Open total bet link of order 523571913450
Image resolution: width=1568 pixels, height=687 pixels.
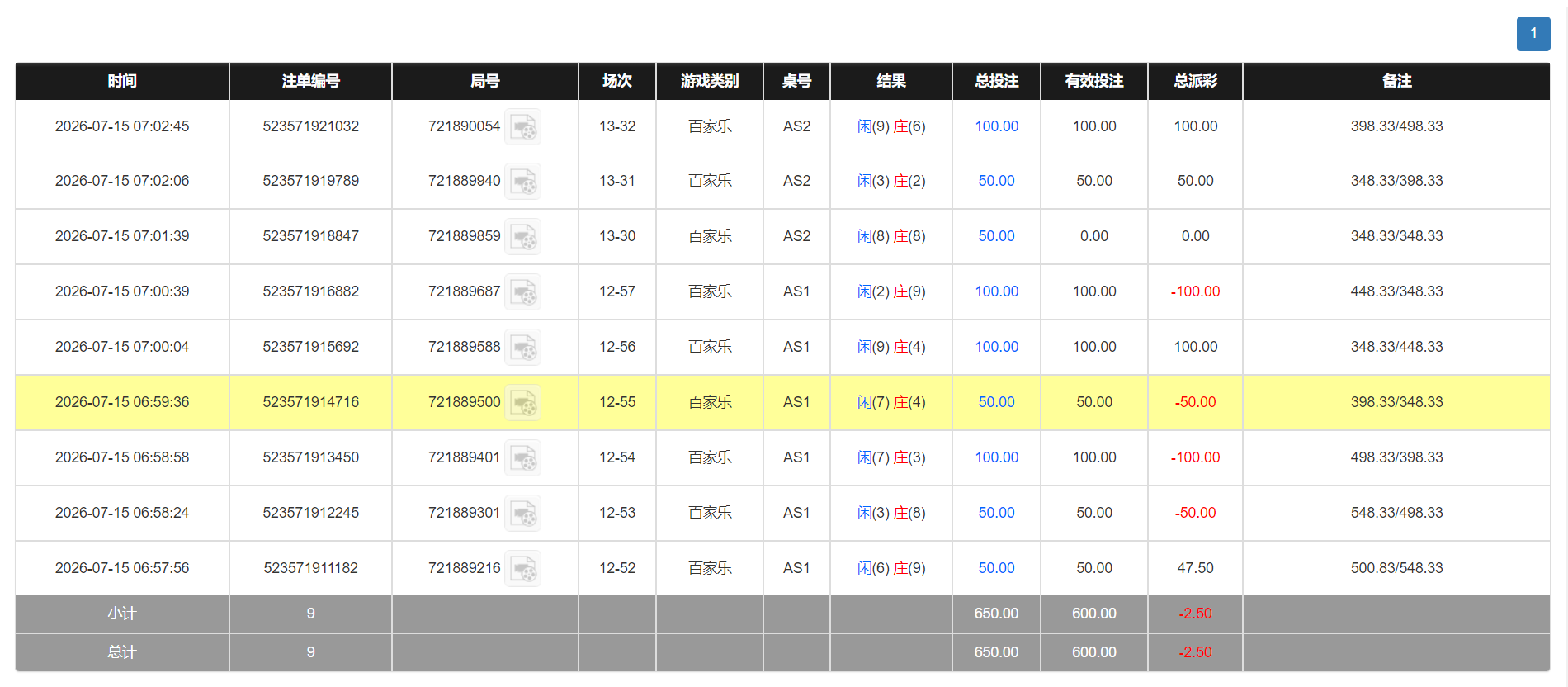point(996,457)
